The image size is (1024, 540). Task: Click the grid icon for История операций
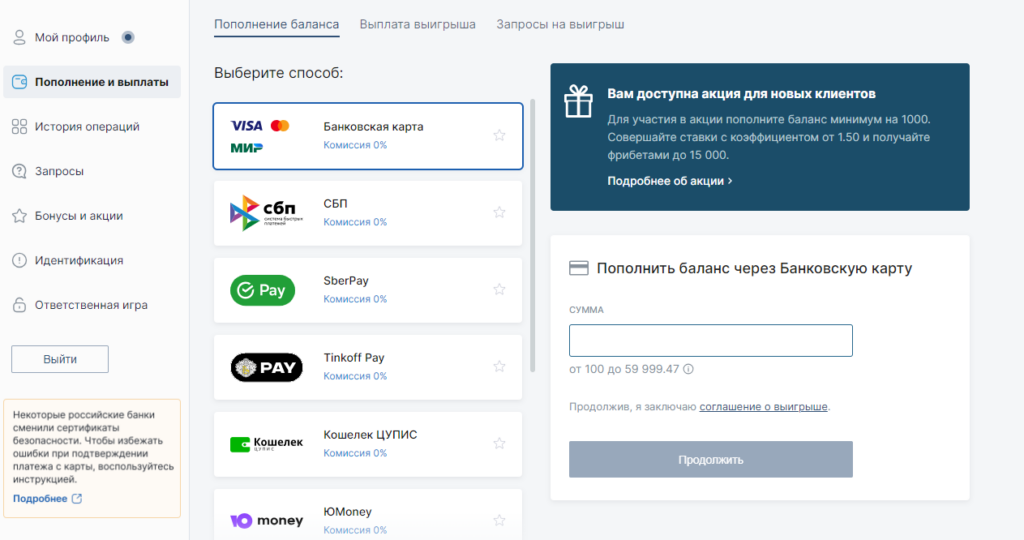point(20,127)
